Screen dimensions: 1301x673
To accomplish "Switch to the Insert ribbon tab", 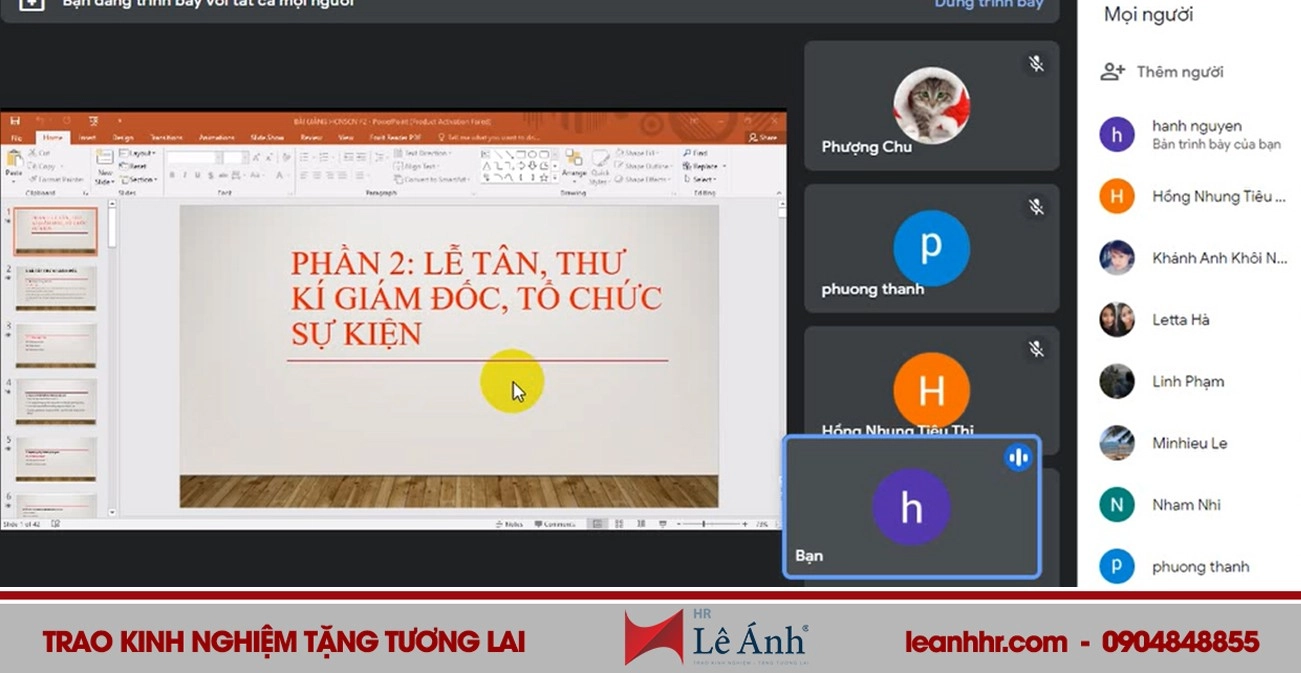I will [86, 138].
